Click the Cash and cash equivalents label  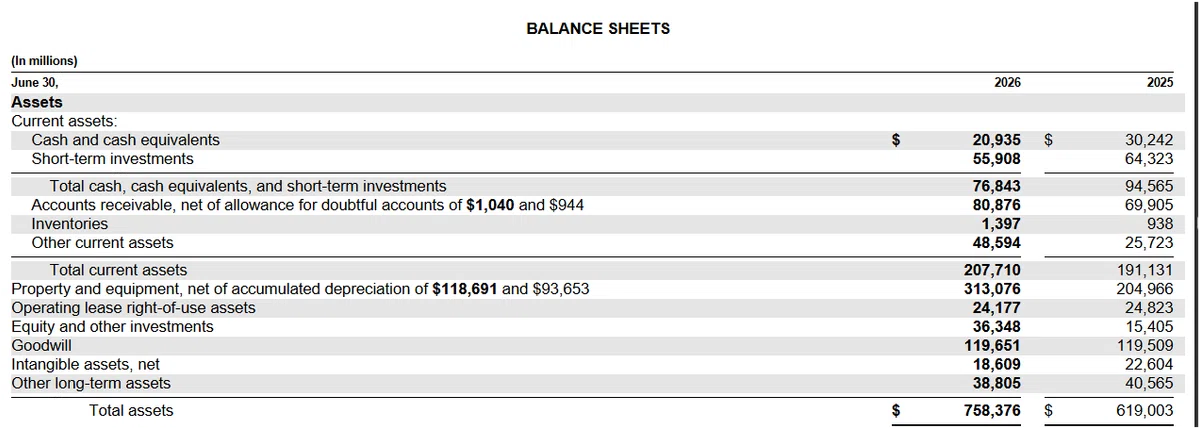126,140
